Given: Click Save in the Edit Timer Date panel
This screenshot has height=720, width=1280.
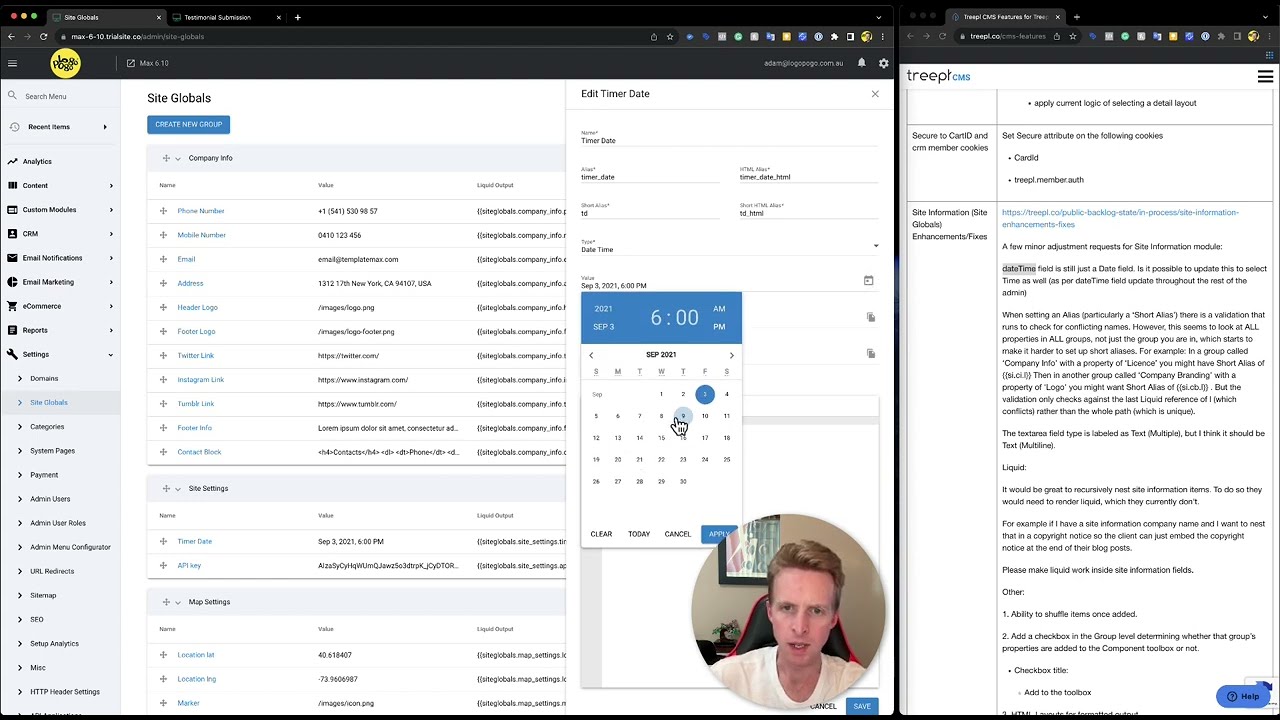Looking at the screenshot, I should click(861, 706).
